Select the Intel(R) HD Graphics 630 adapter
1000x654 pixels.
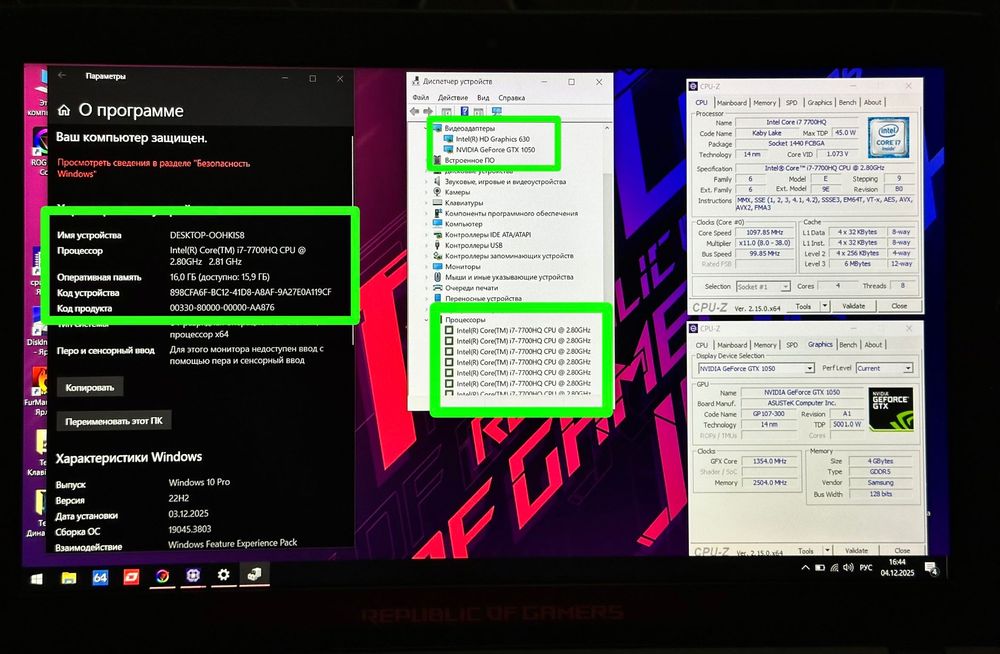coord(492,139)
